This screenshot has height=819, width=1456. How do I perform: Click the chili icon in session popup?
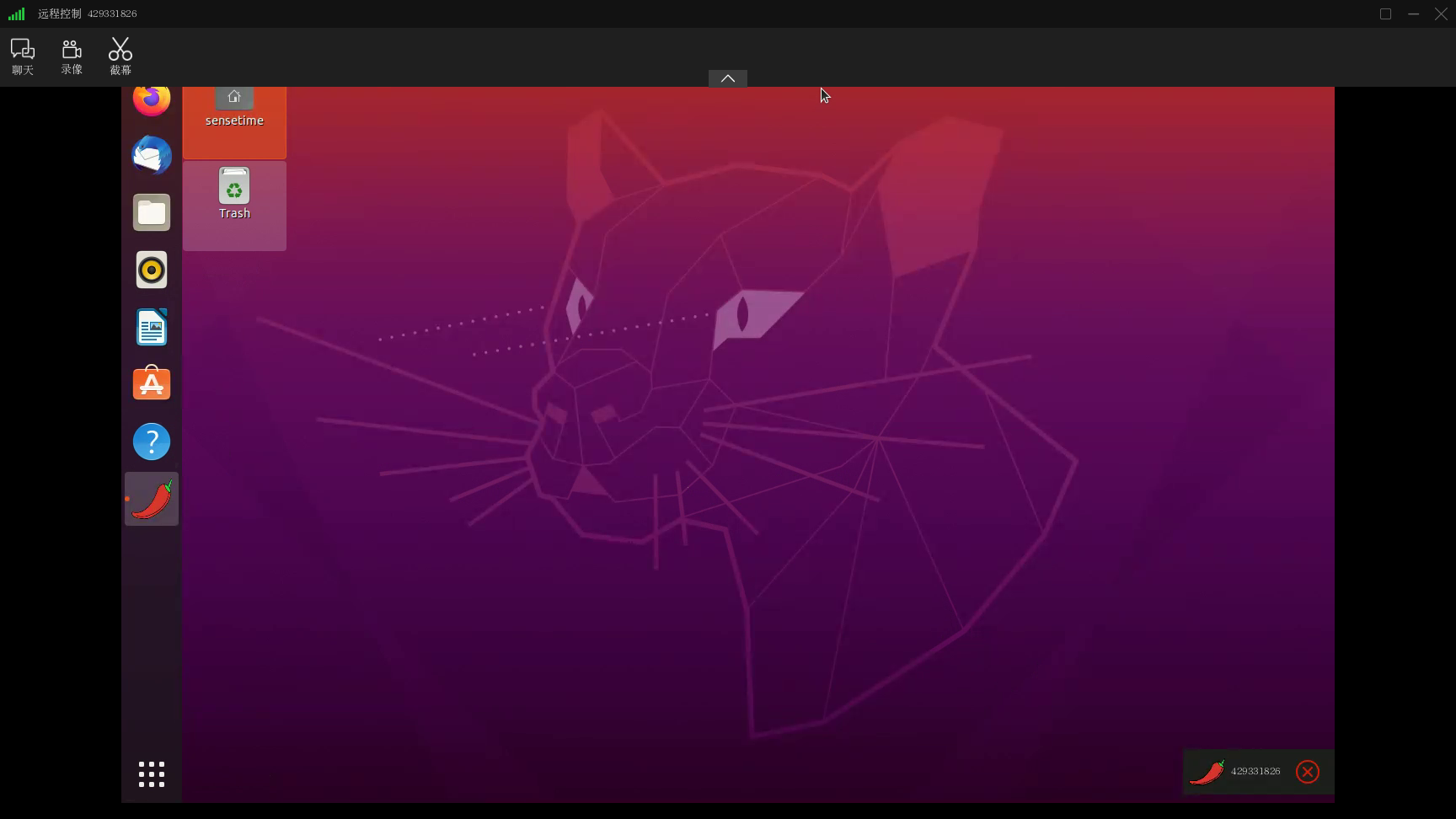(1207, 772)
